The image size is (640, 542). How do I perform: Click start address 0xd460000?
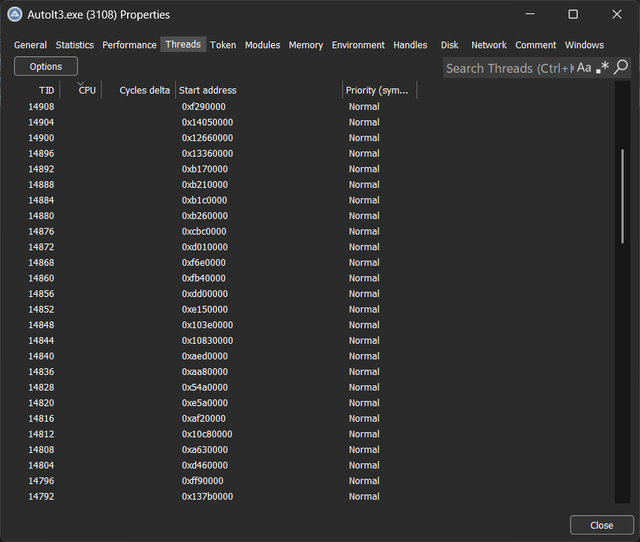point(204,465)
